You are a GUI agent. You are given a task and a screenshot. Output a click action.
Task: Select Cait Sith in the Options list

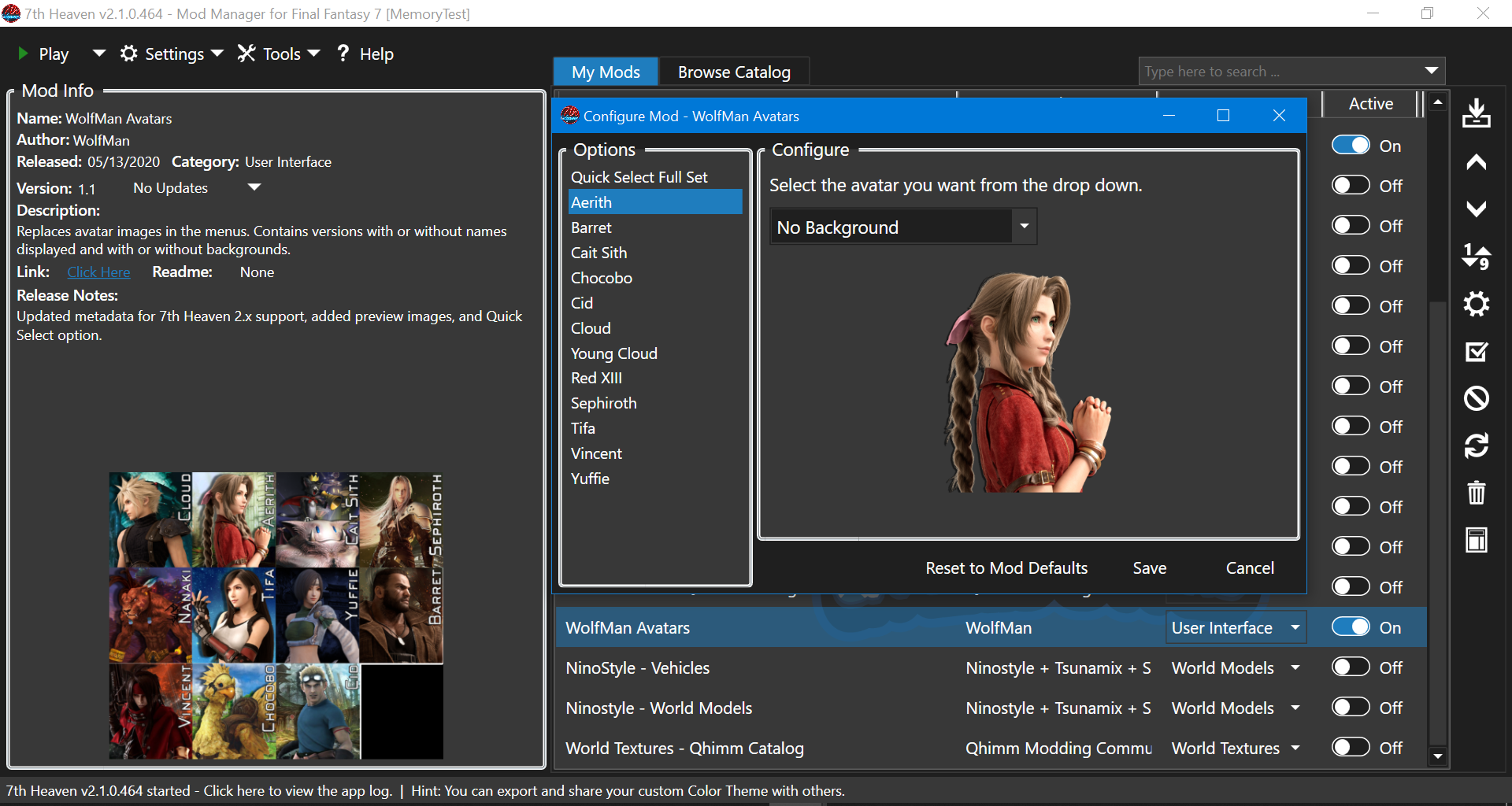(x=655, y=253)
